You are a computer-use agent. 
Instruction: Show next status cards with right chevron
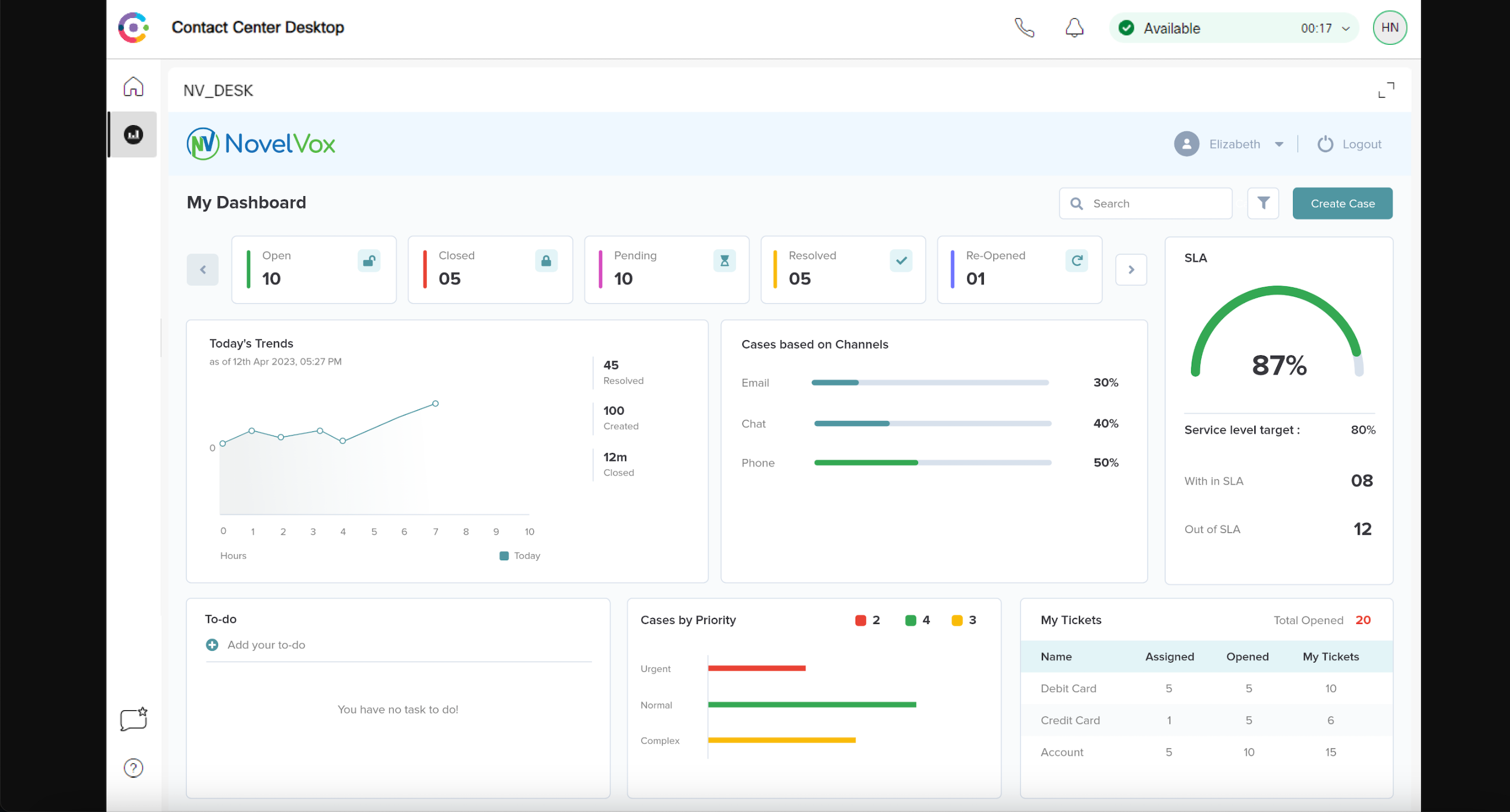coord(1131,270)
